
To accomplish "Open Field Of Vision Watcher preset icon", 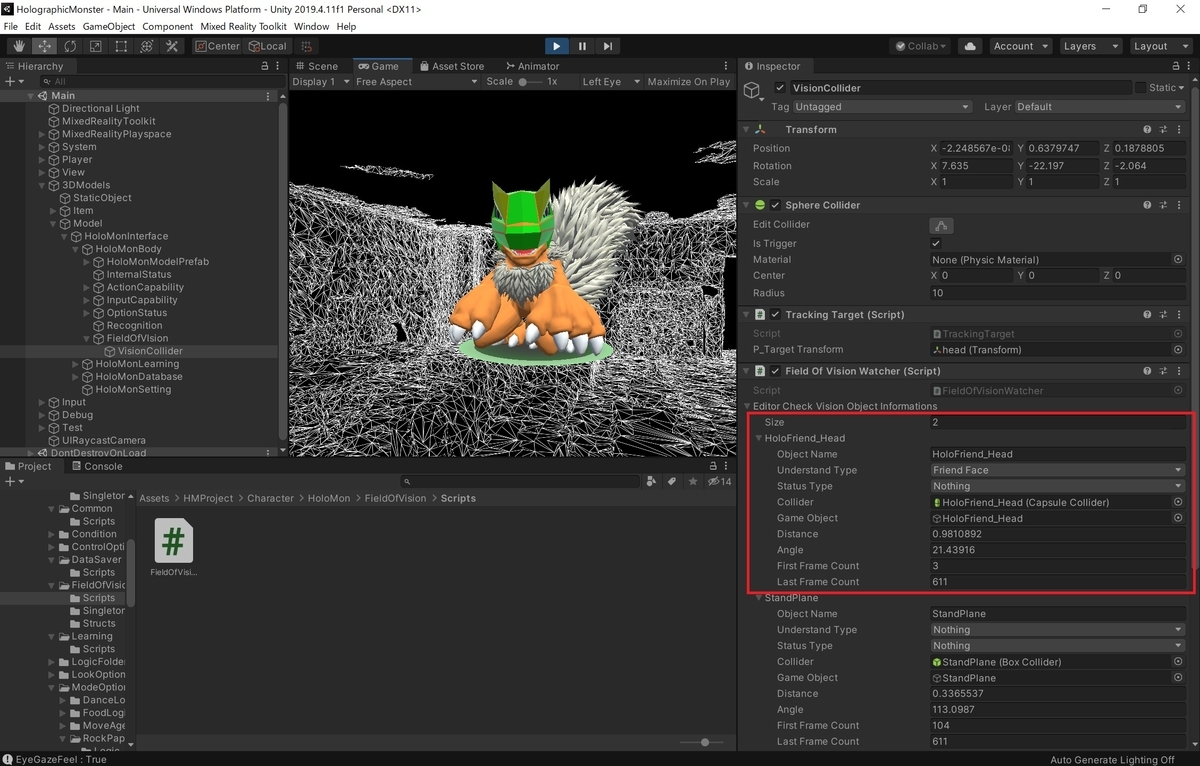I will tap(1163, 371).
